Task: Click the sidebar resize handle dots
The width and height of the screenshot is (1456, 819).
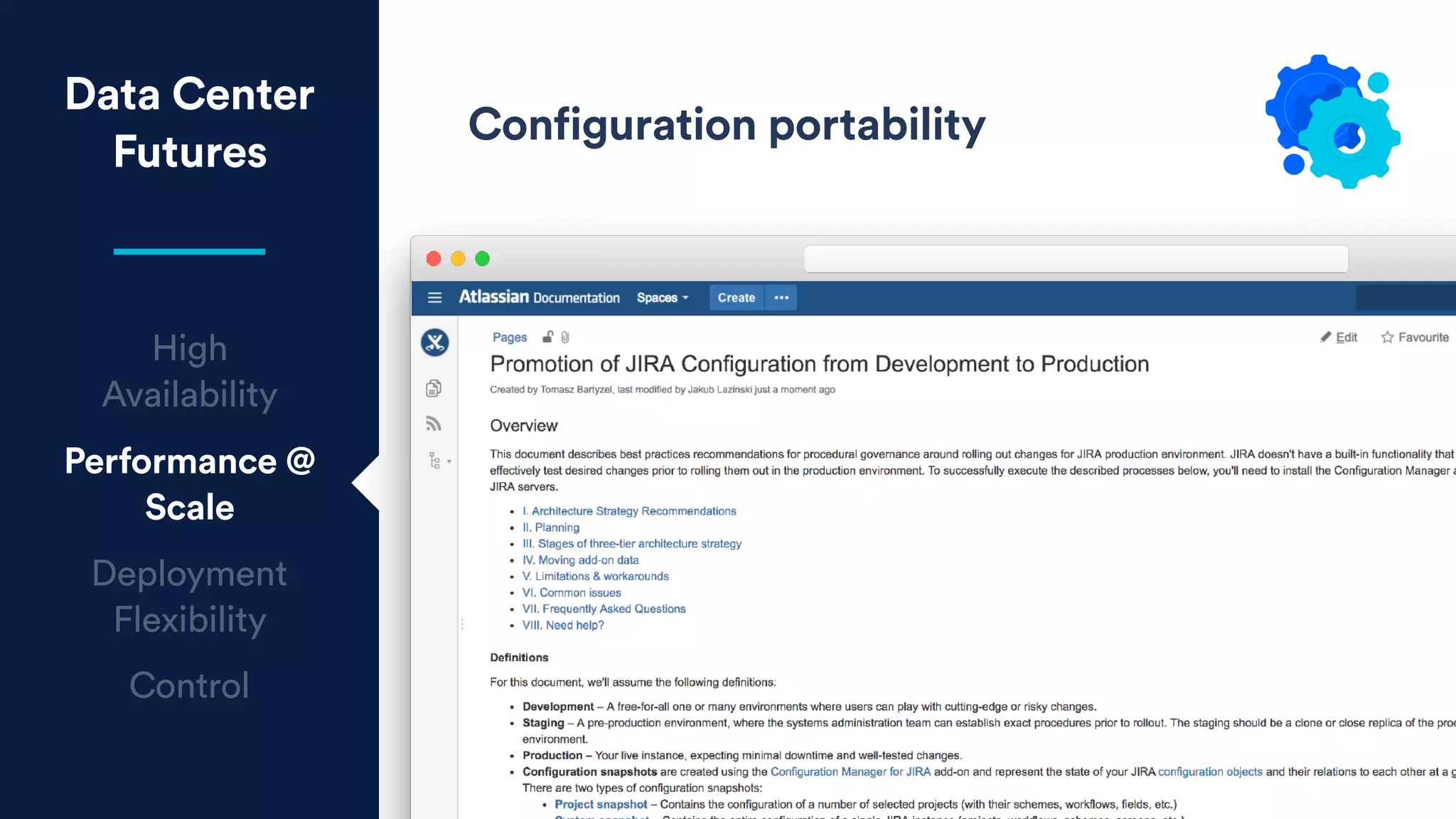Action: pyautogui.click(x=462, y=624)
